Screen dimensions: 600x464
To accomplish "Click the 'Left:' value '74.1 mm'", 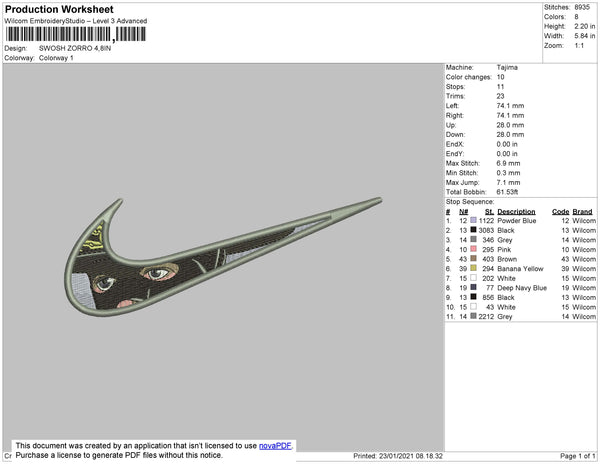I will 510,106.
